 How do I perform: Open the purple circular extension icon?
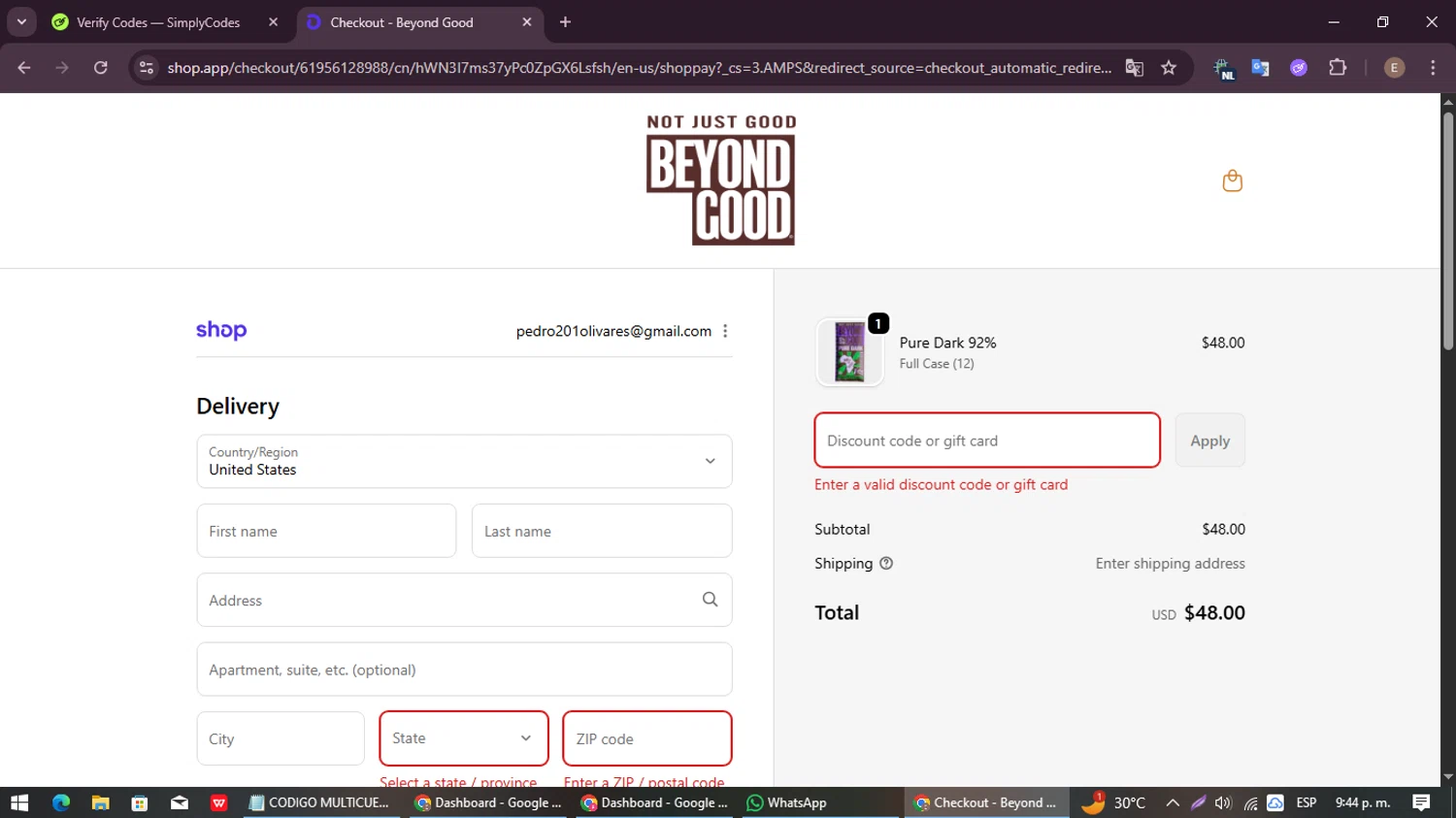pyautogui.click(x=1299, y=68)
